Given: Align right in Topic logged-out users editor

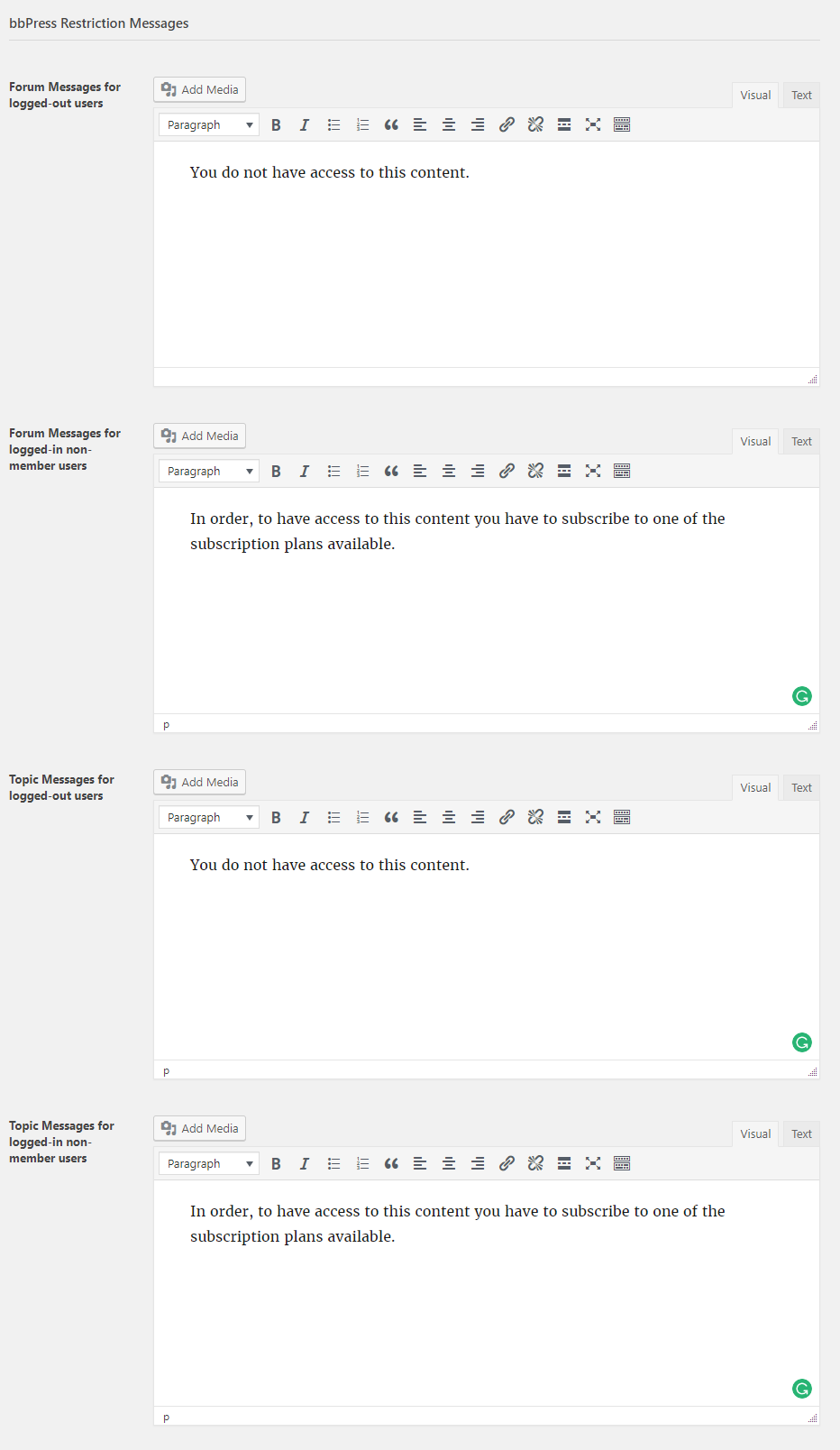Looking at the screenshot, I should click(478, 818).
